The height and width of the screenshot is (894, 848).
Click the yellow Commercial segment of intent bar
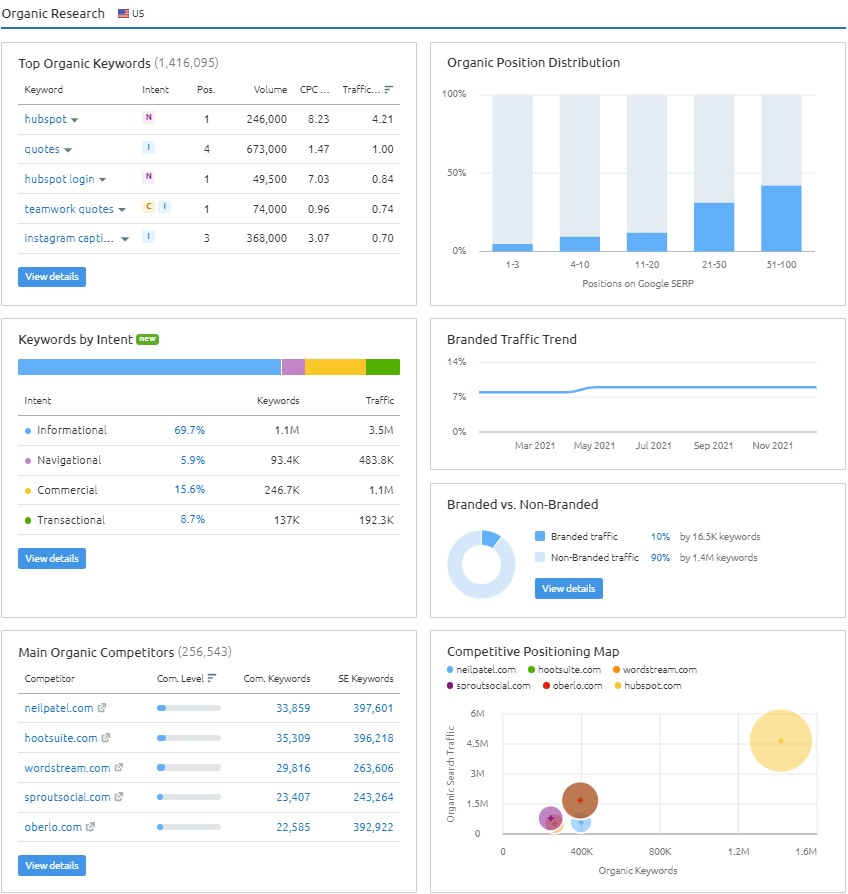[335, 367]
